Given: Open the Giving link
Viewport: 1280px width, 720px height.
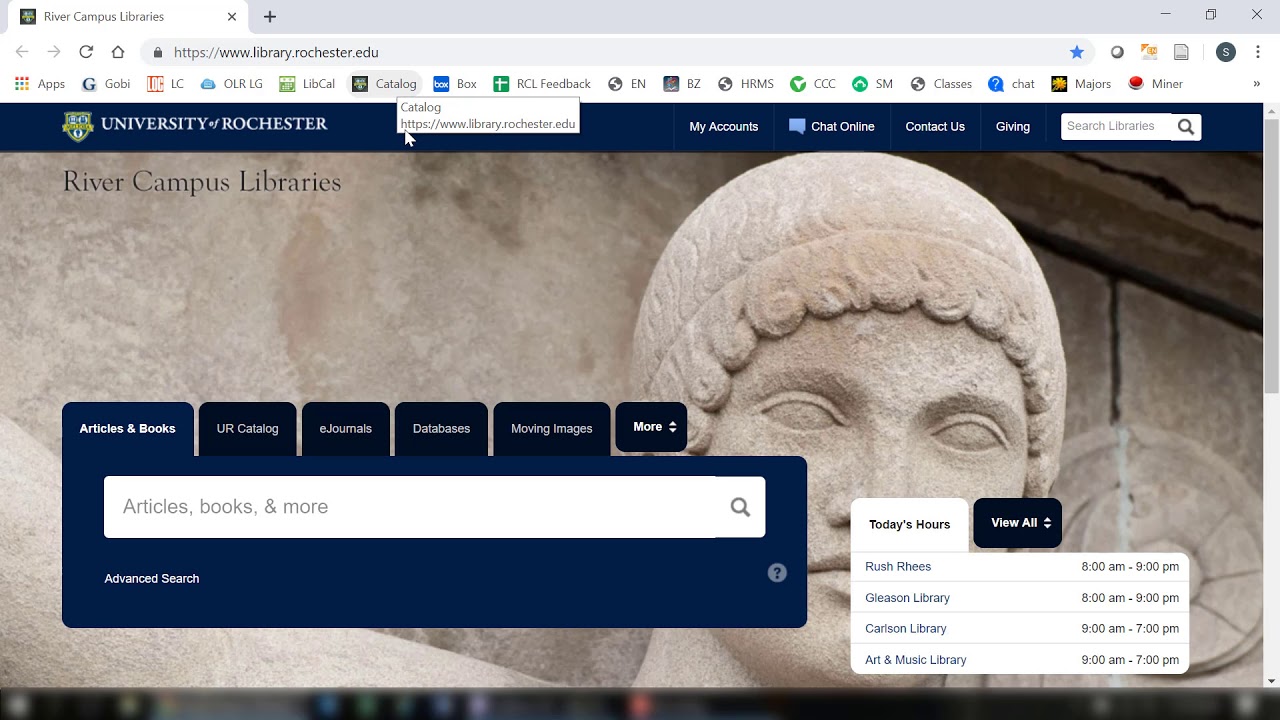Looking at the screenshot, I should (x=1013, y=127).
